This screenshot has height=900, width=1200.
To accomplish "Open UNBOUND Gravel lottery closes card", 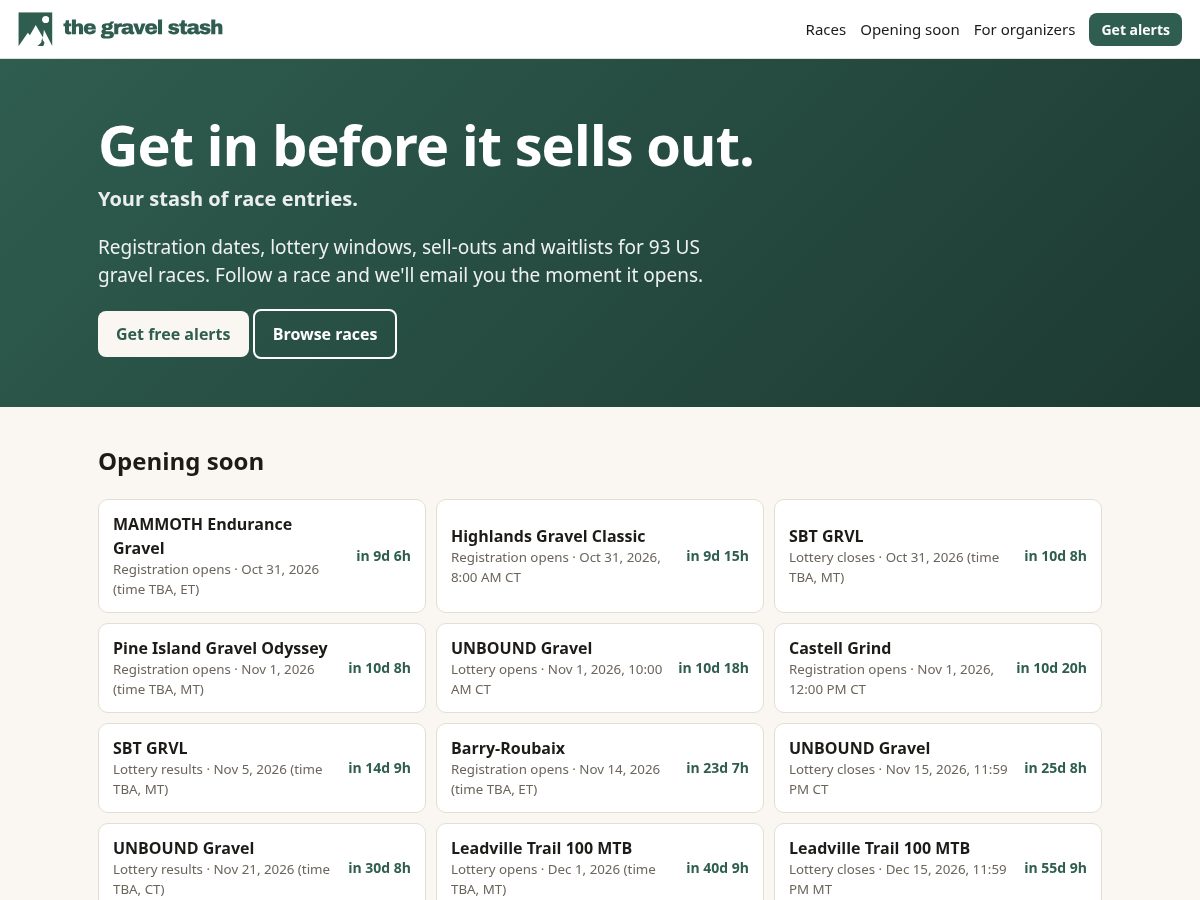I will click(x=938, y=768).
